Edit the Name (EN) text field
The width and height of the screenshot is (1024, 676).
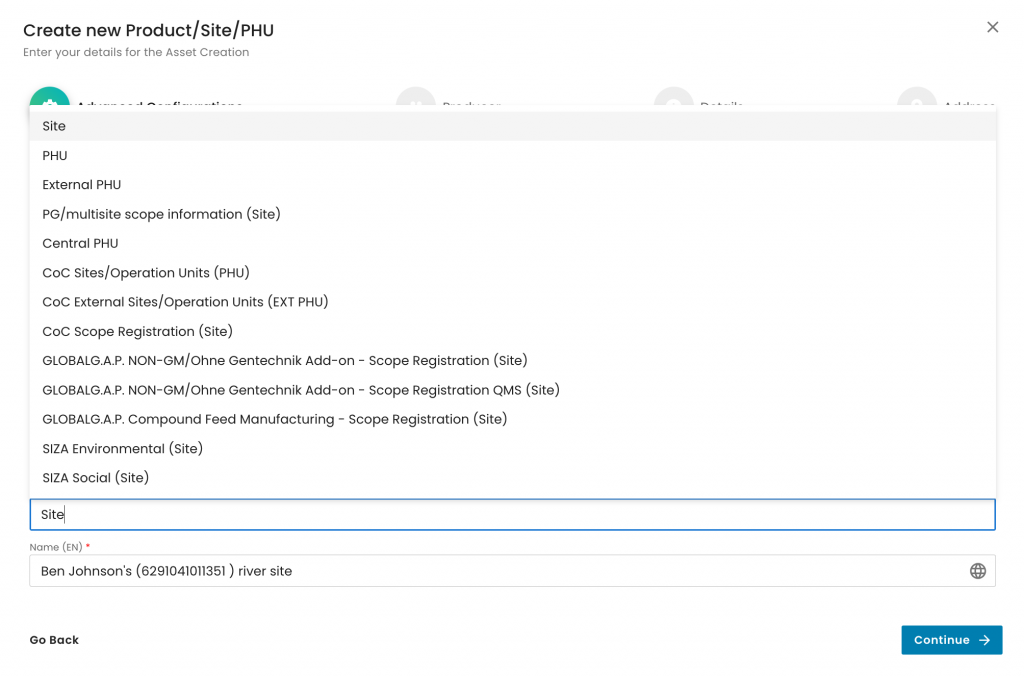tap(495, 571)
